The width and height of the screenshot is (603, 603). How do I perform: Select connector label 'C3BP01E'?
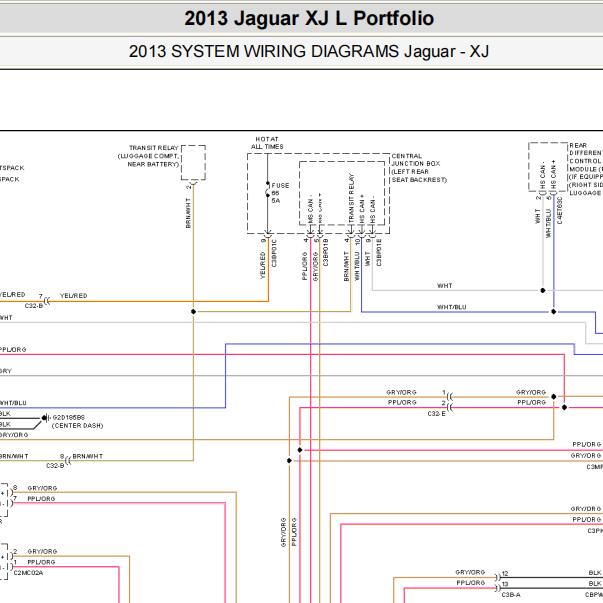[x=379, y=252]
